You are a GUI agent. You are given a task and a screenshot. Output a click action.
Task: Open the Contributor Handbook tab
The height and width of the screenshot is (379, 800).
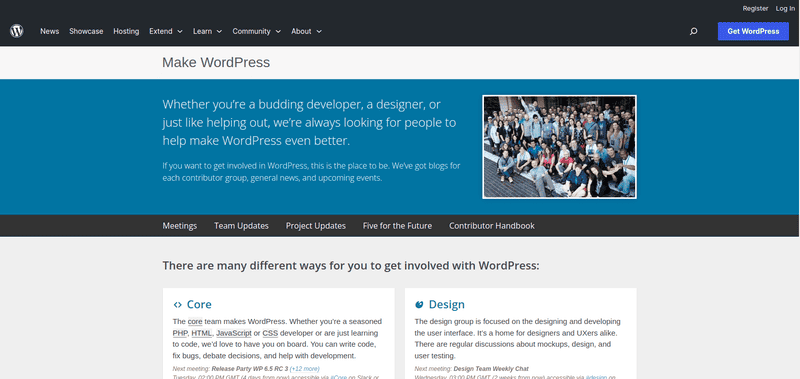click(x=492, y=225)
